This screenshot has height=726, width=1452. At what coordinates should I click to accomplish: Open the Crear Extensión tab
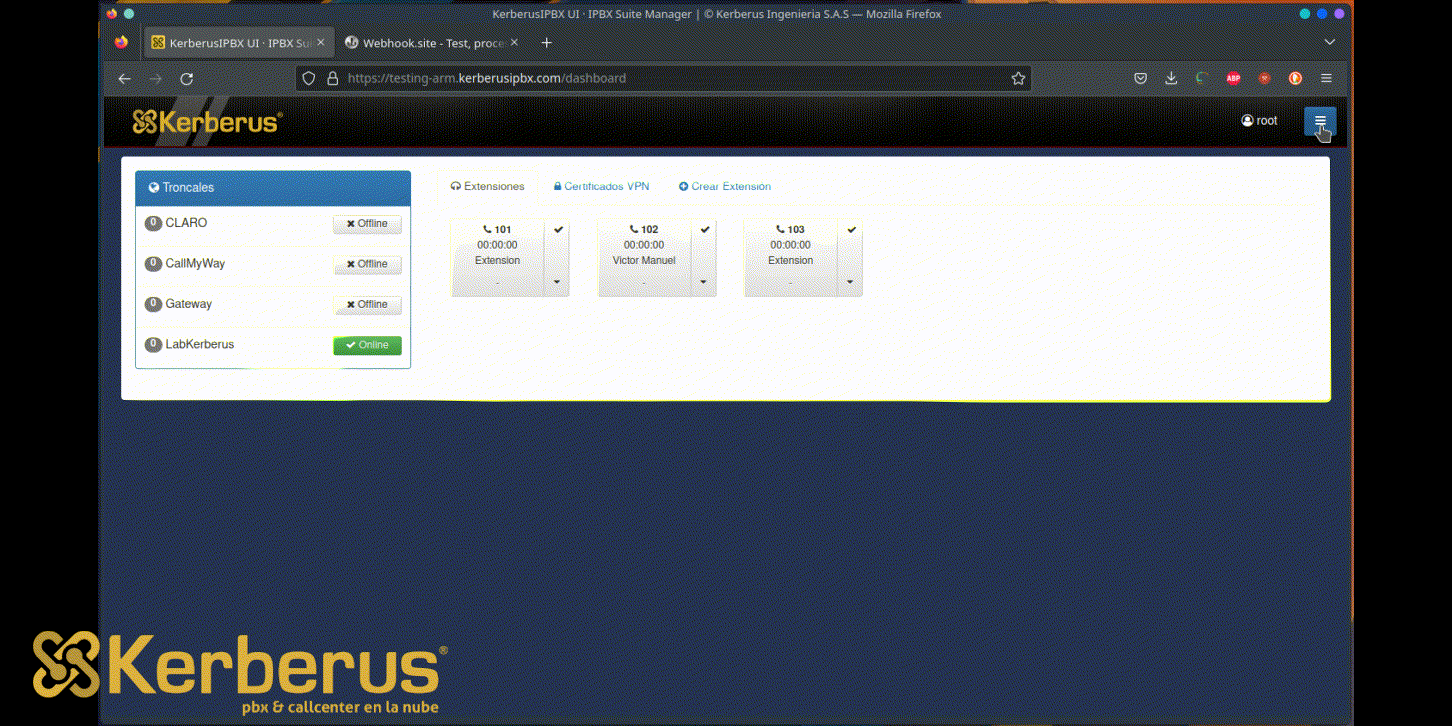pyautogui.click(x=724, y=186)
